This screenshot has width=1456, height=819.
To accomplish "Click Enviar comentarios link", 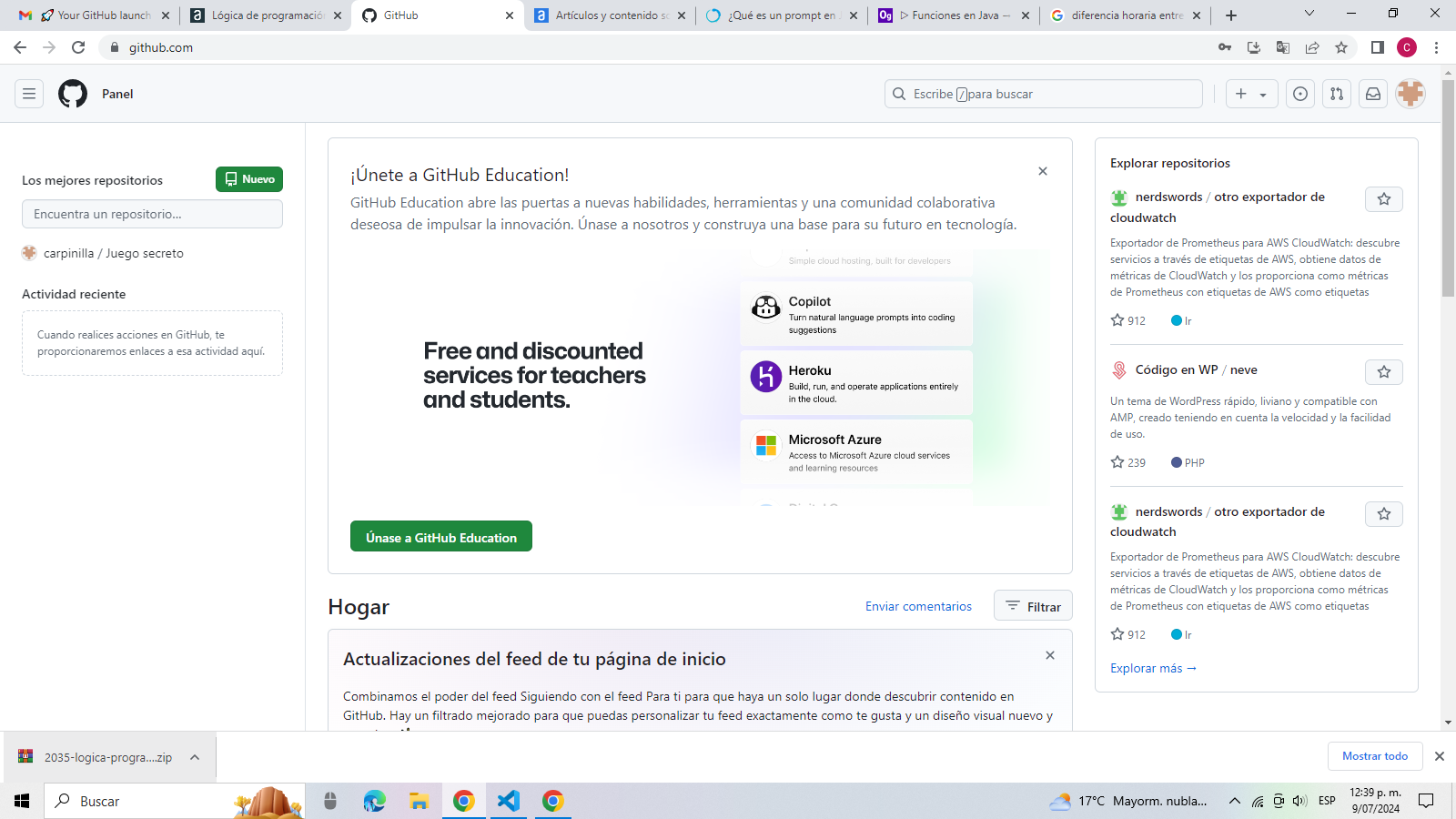I will coord(918,606).
